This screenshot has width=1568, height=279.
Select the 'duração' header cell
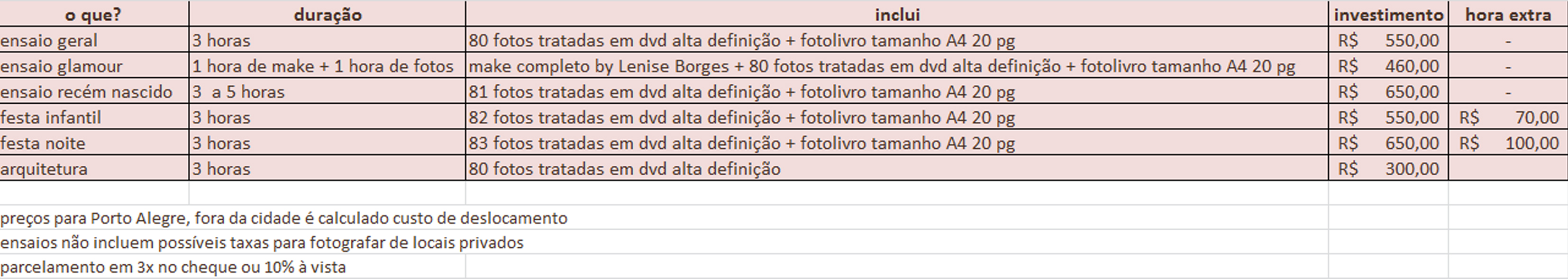tap(328, 14)
